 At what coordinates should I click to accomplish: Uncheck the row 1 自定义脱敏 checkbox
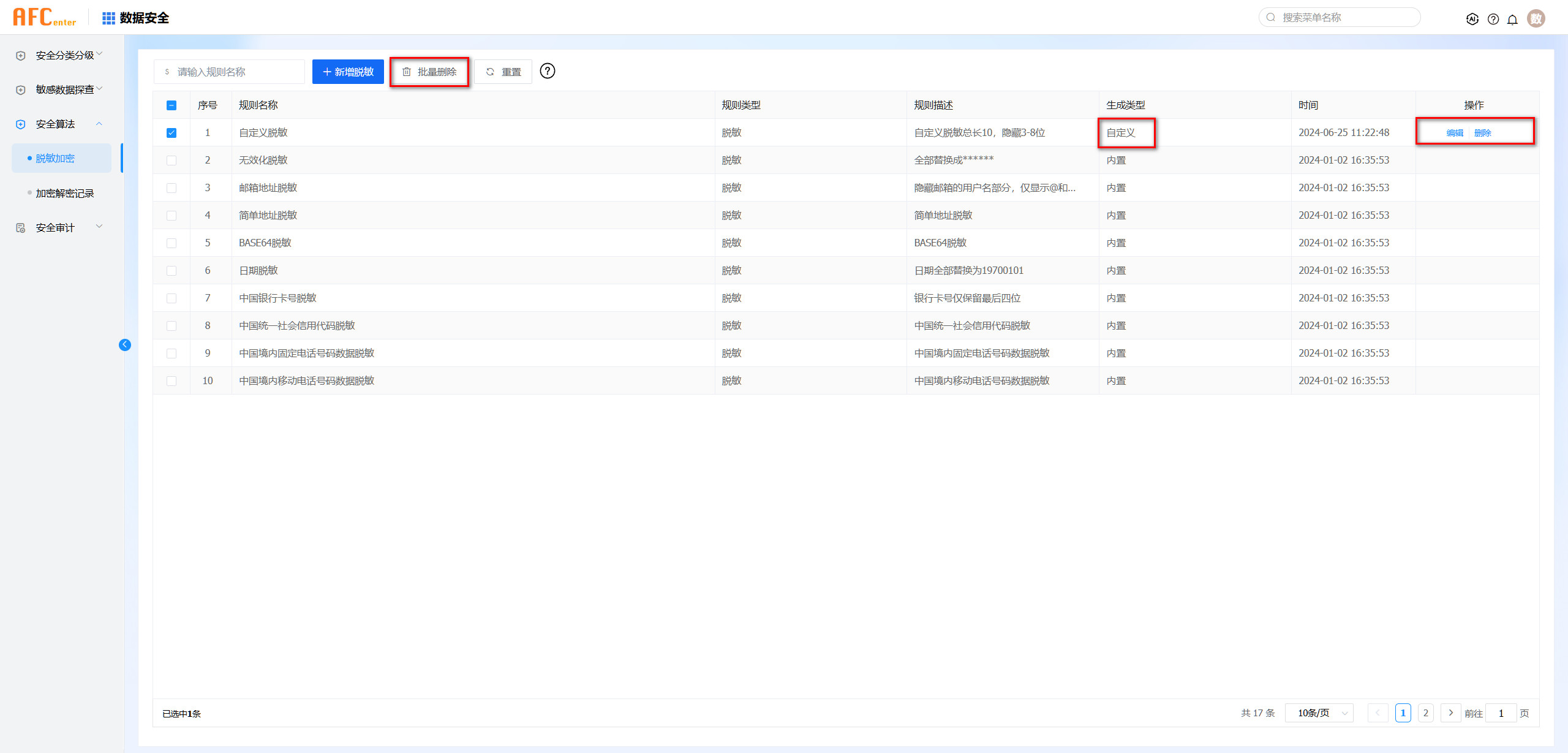coord(171,133)
